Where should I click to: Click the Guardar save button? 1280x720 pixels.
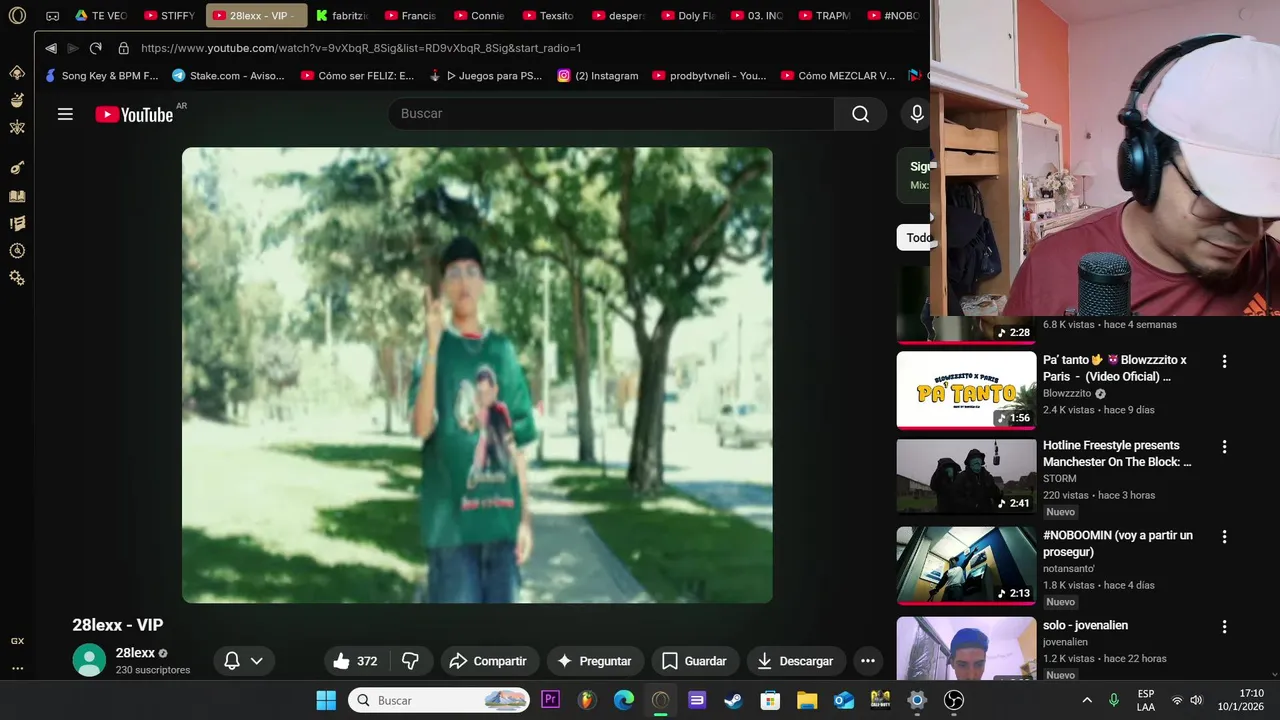[694, 661]
